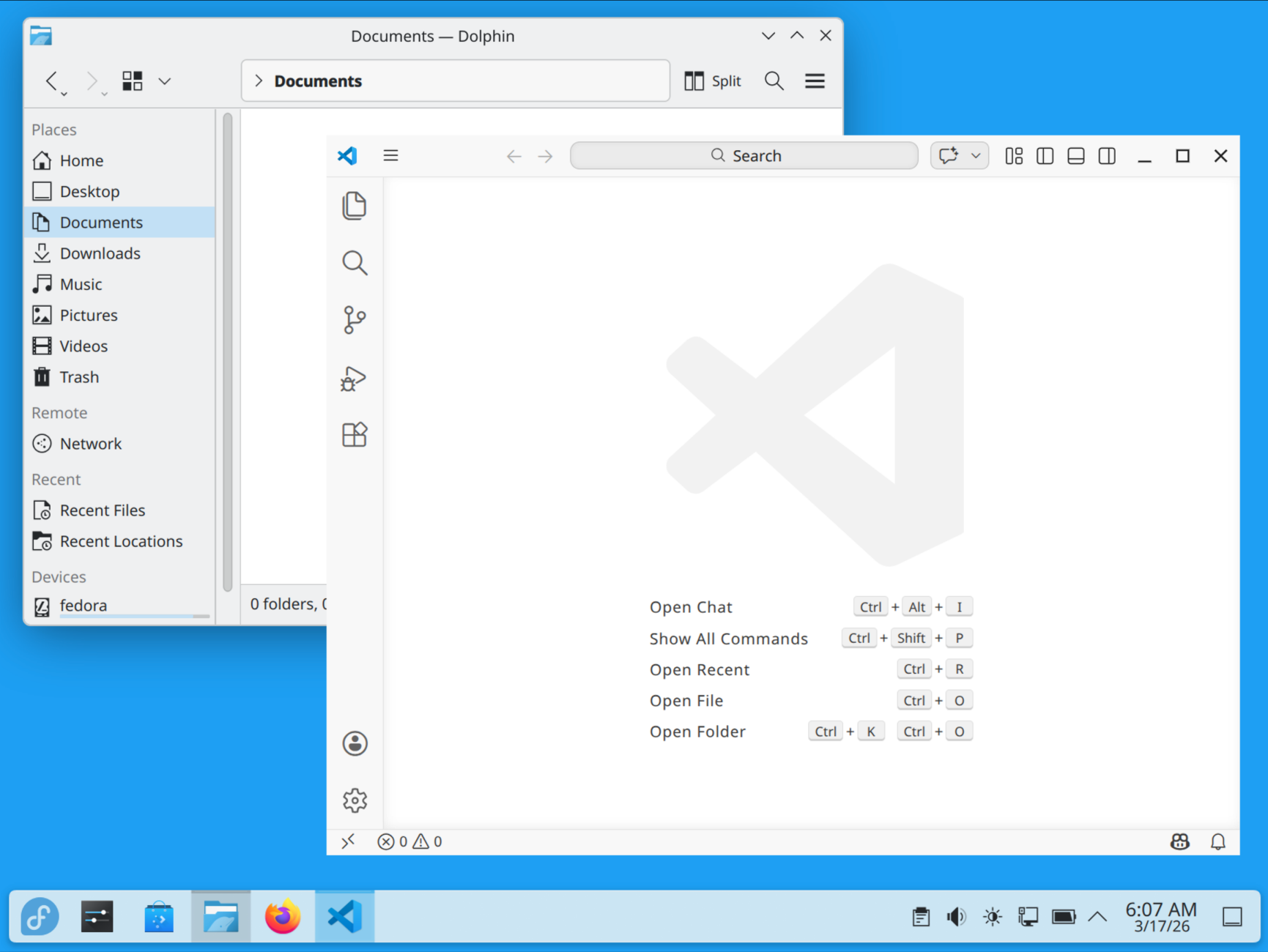Open Dolphin's view mode dropdown arrow
The image size is (1268, 952).
pyautogui.click(x=165, y=81)
